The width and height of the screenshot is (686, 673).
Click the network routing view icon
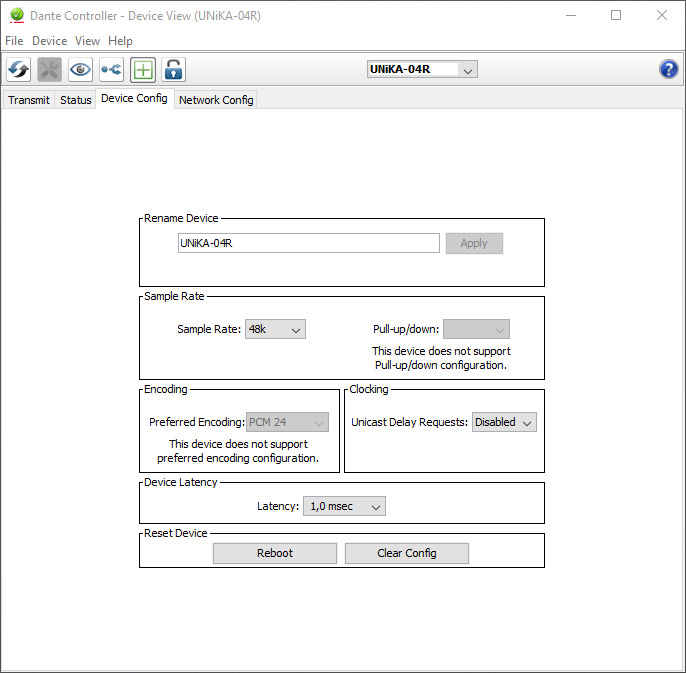pyautogui.click(x=111, y=69)
